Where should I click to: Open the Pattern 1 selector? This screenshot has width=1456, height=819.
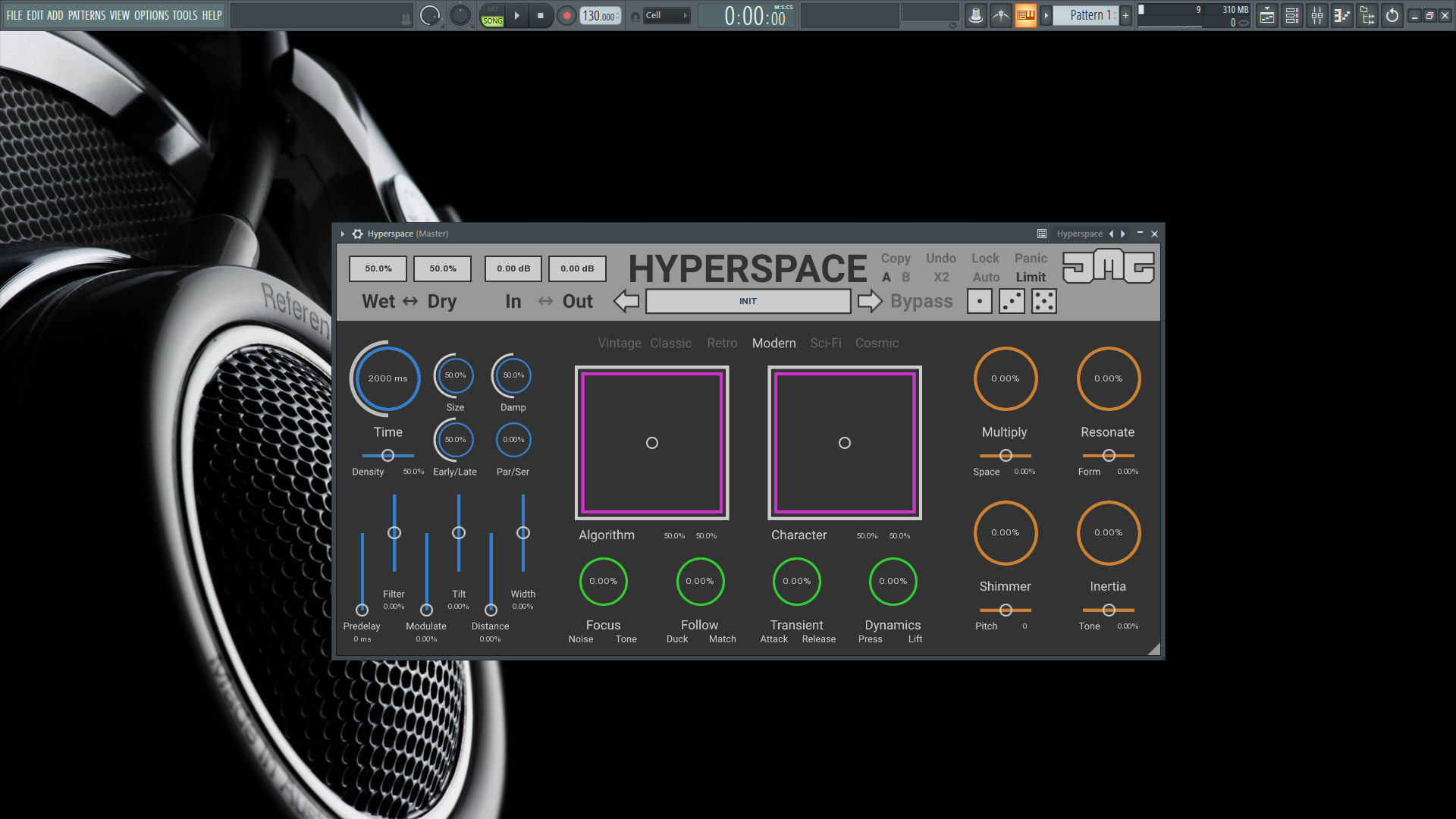tap(1086, 15)
